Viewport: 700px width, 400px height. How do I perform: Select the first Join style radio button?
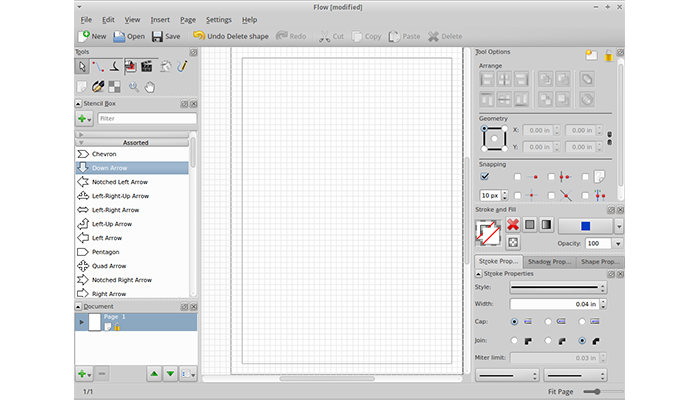[x=515, y=340]
